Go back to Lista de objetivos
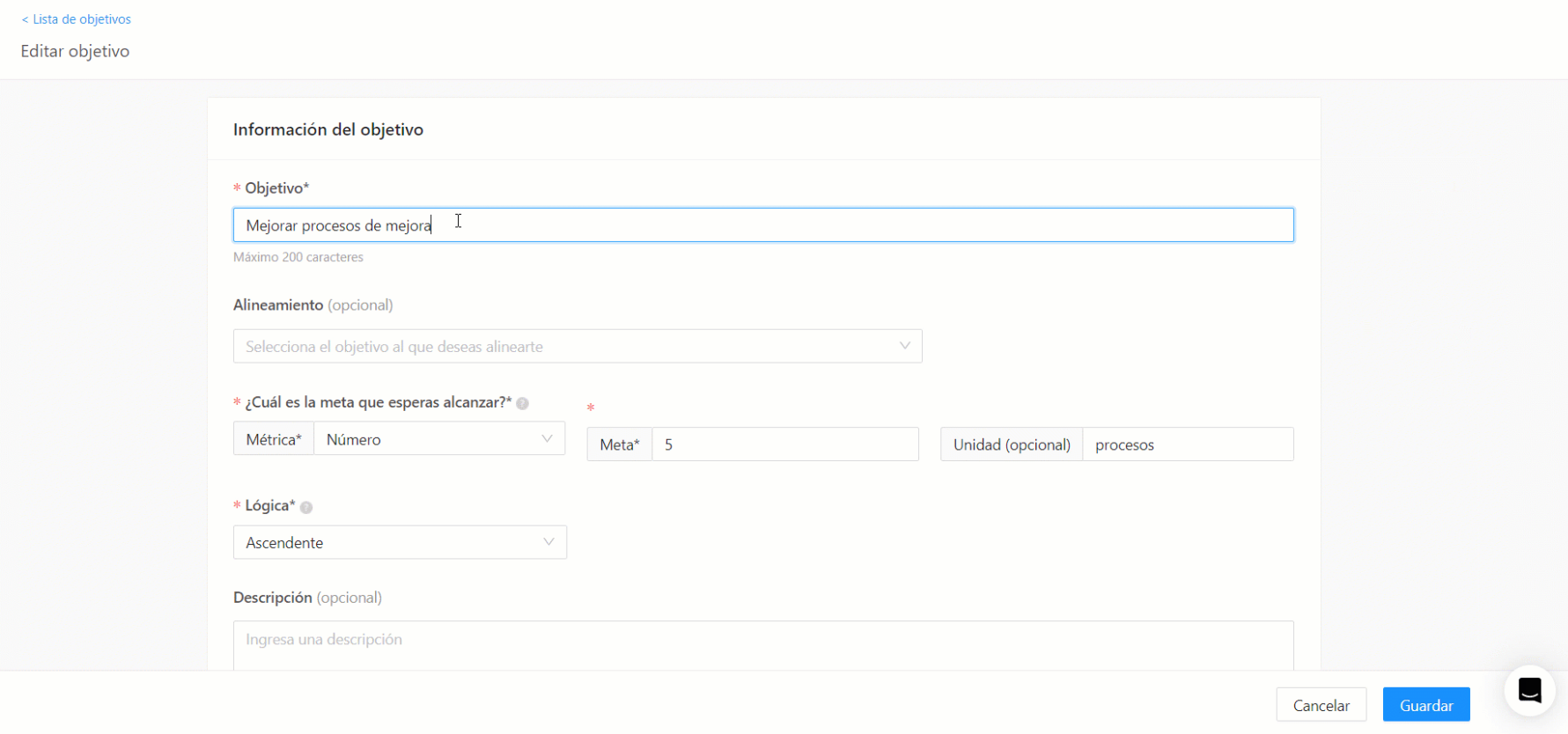 77,19
